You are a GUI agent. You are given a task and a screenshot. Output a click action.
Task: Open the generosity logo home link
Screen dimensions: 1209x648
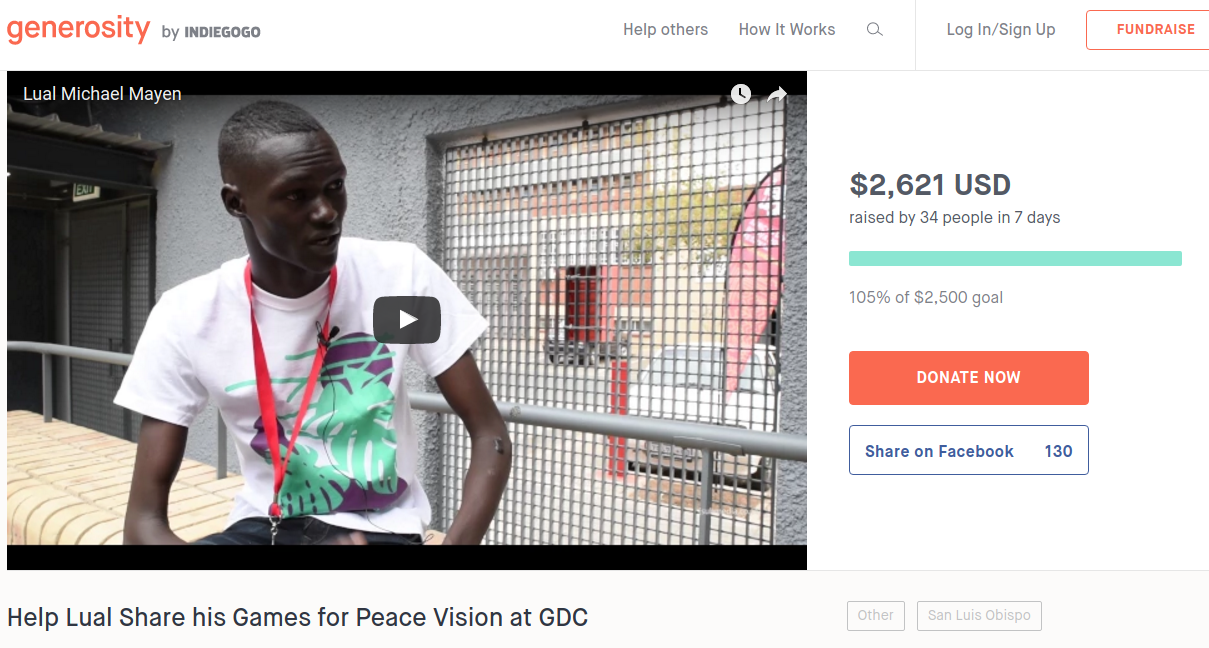point(78,28)
